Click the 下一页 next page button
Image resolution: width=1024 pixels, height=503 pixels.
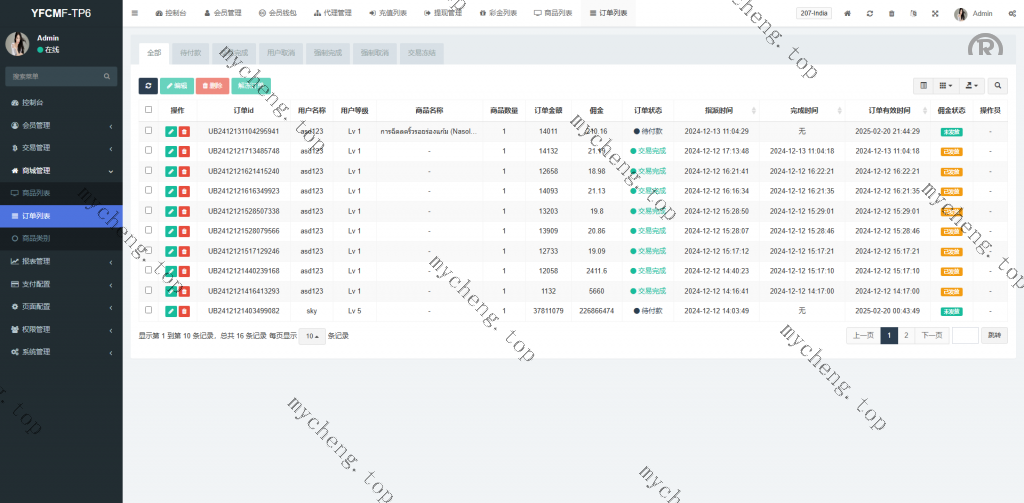coord(932,336)
